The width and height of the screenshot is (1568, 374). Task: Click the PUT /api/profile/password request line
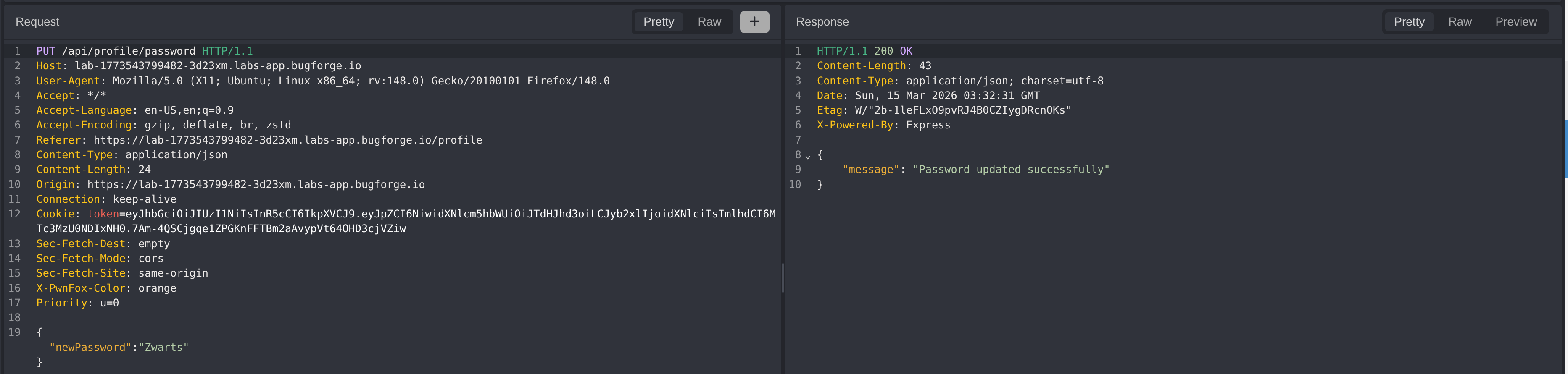point(144,51)
